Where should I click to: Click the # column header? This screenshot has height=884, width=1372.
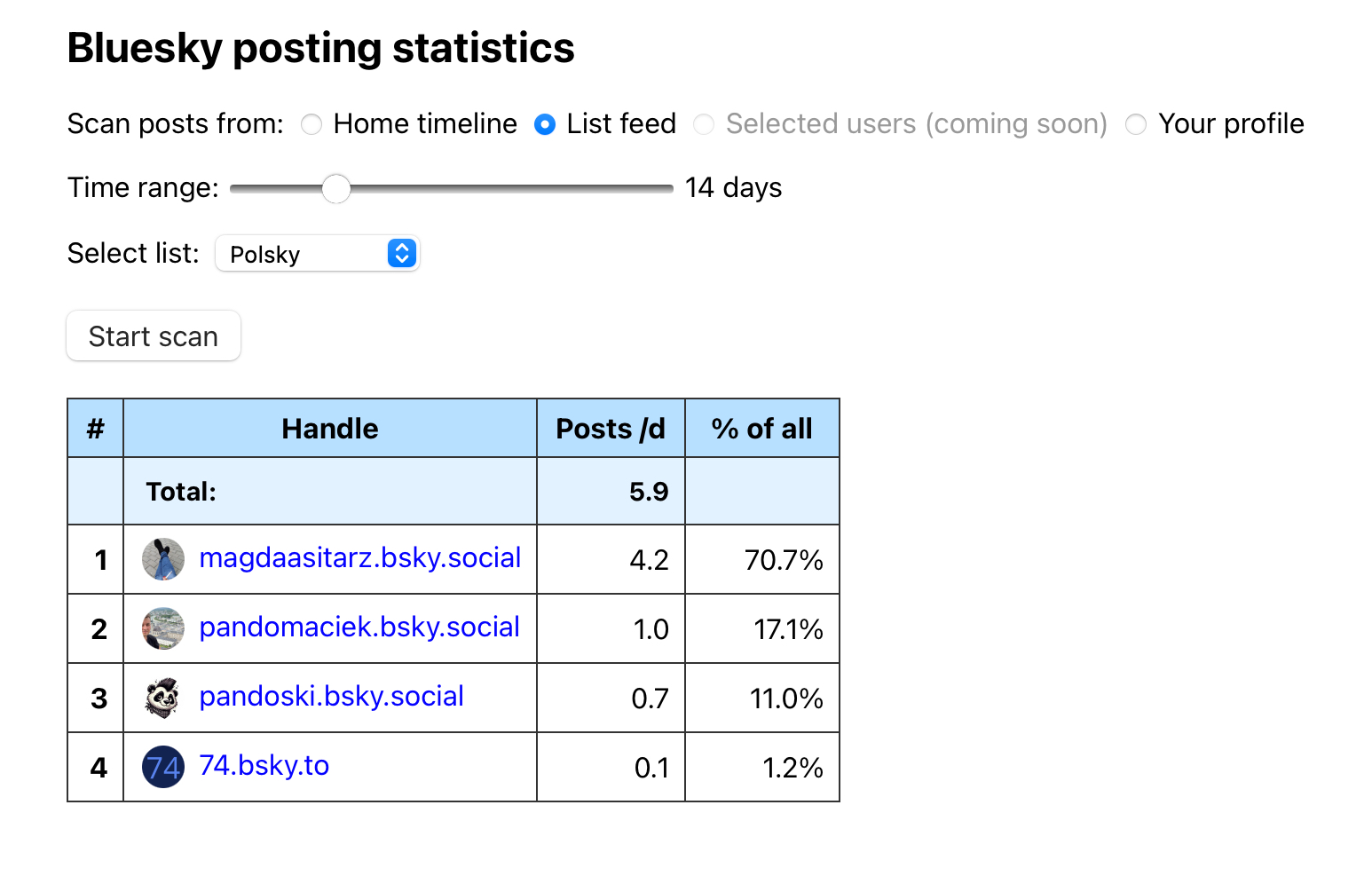[96, 429]
